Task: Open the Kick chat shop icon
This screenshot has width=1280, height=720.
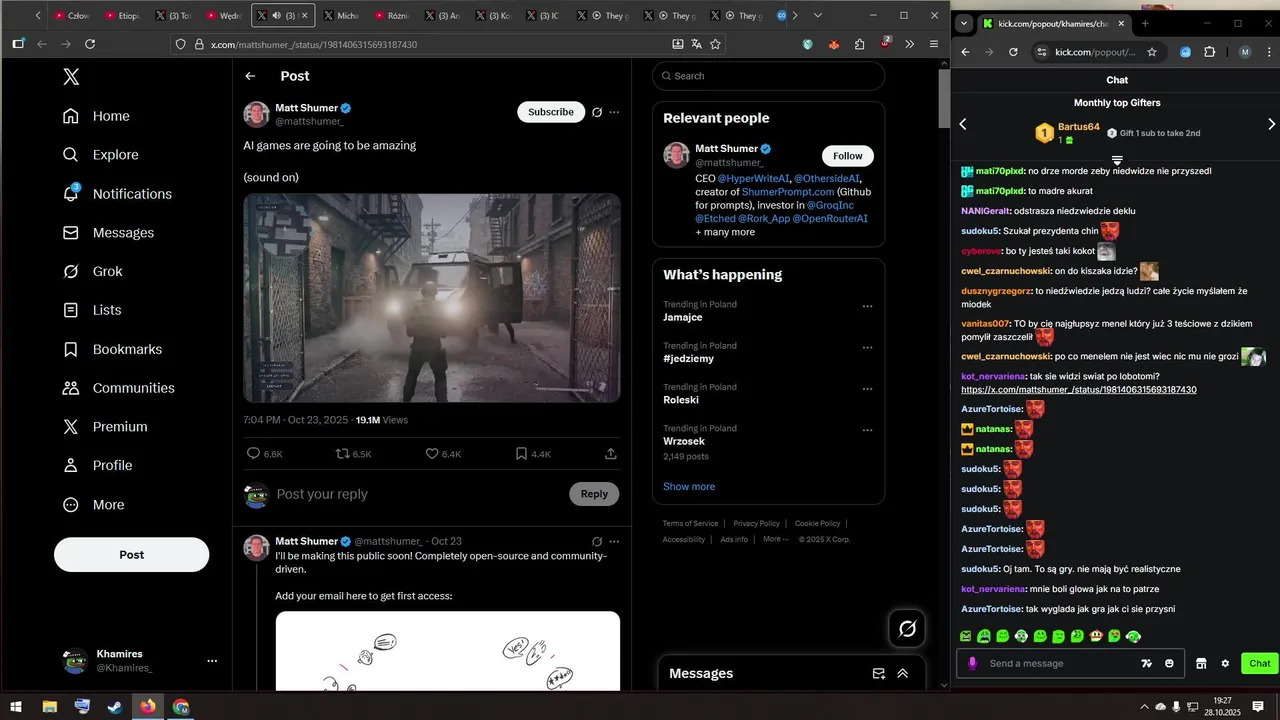Action: point(1201,663)
